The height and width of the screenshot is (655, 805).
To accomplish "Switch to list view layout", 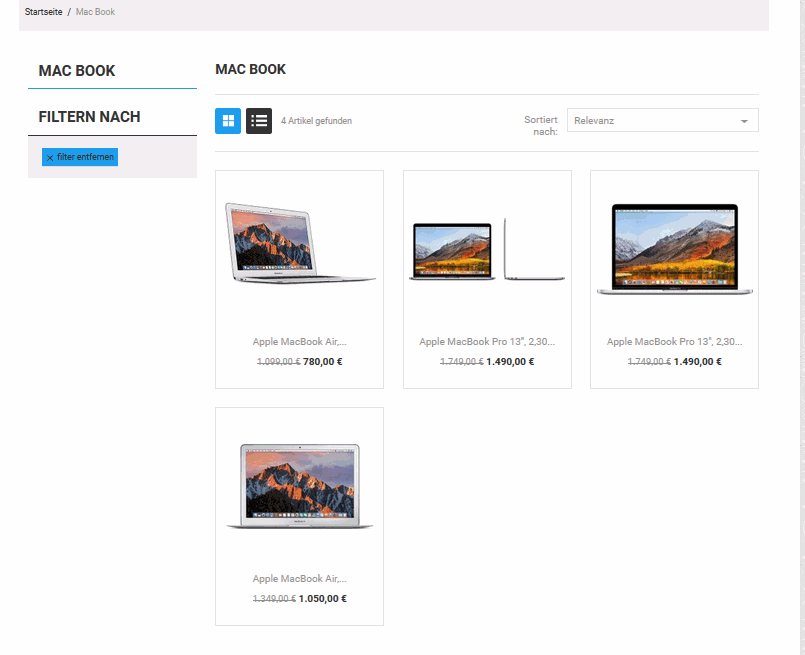I will (259, 121).
